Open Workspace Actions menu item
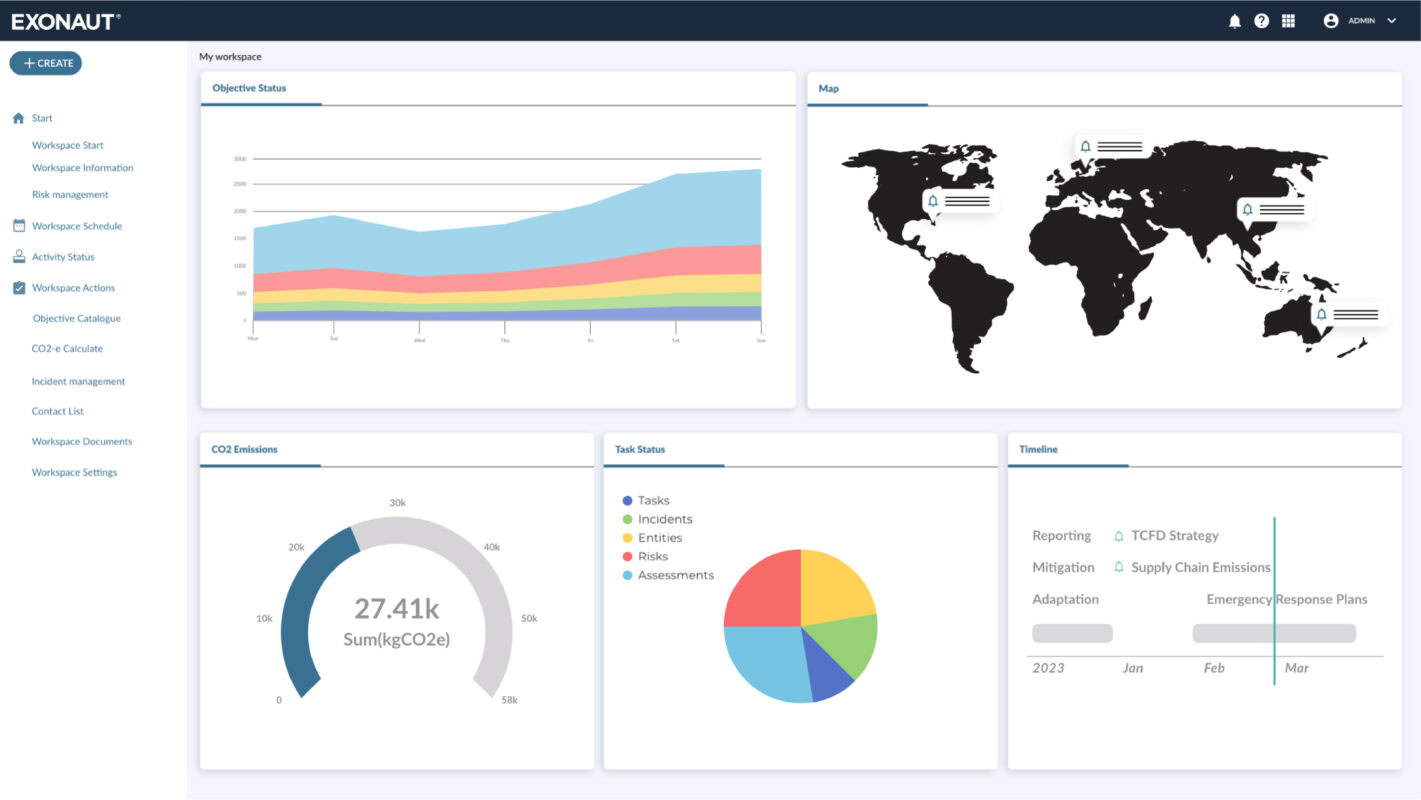 pyautogui.click(x=74, y=288)
